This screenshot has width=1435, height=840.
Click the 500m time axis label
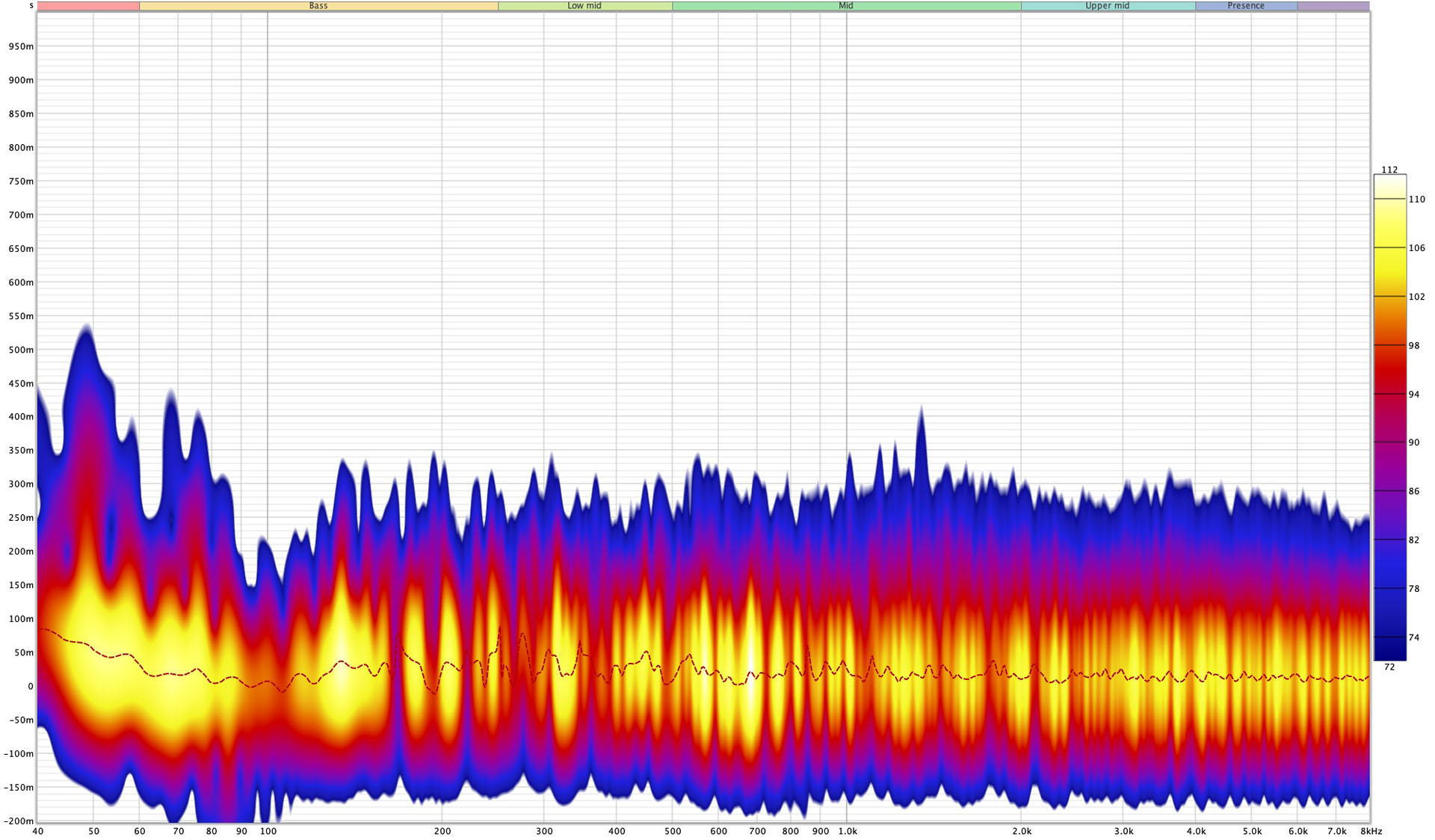click(x=21, y=350)
